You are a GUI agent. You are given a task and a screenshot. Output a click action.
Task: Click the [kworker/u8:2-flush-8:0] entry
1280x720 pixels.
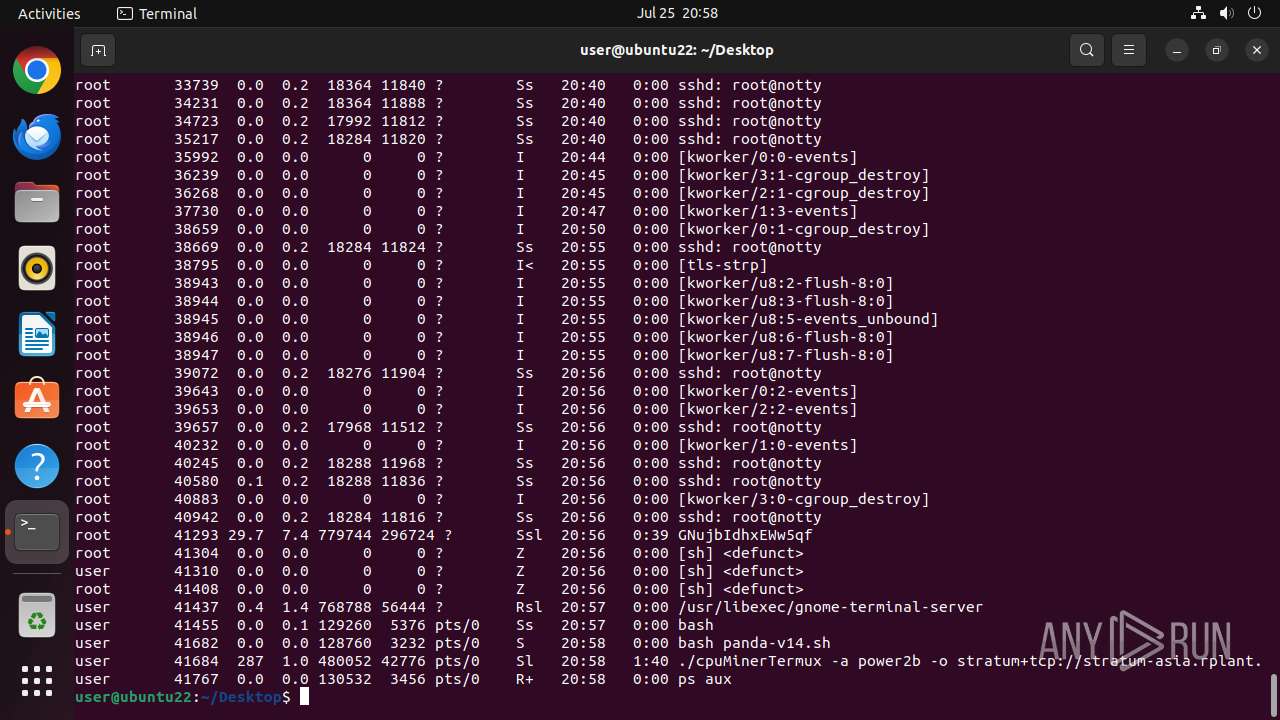(x=786, y=283)
